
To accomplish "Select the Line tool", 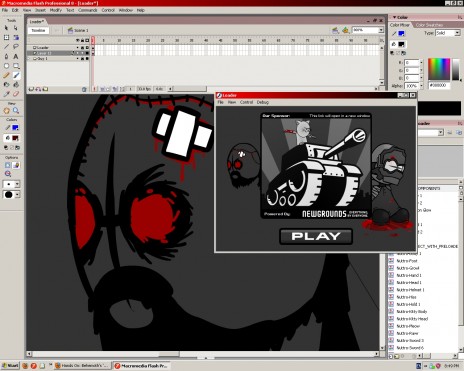I will [x=6, y=47].
